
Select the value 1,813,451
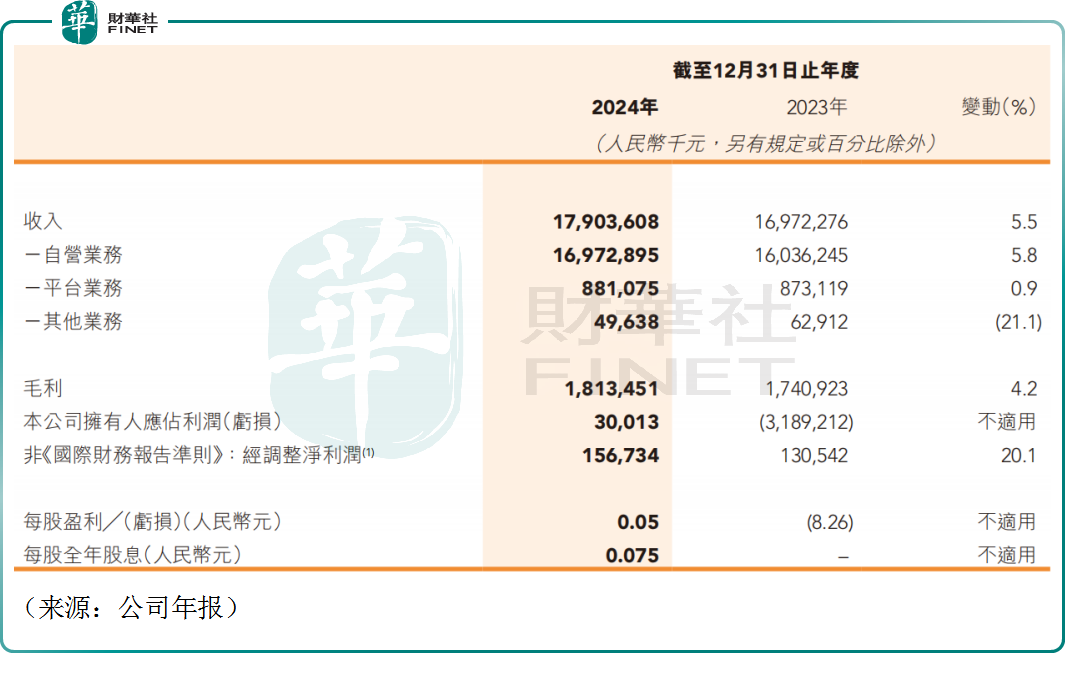pos(611,388)
